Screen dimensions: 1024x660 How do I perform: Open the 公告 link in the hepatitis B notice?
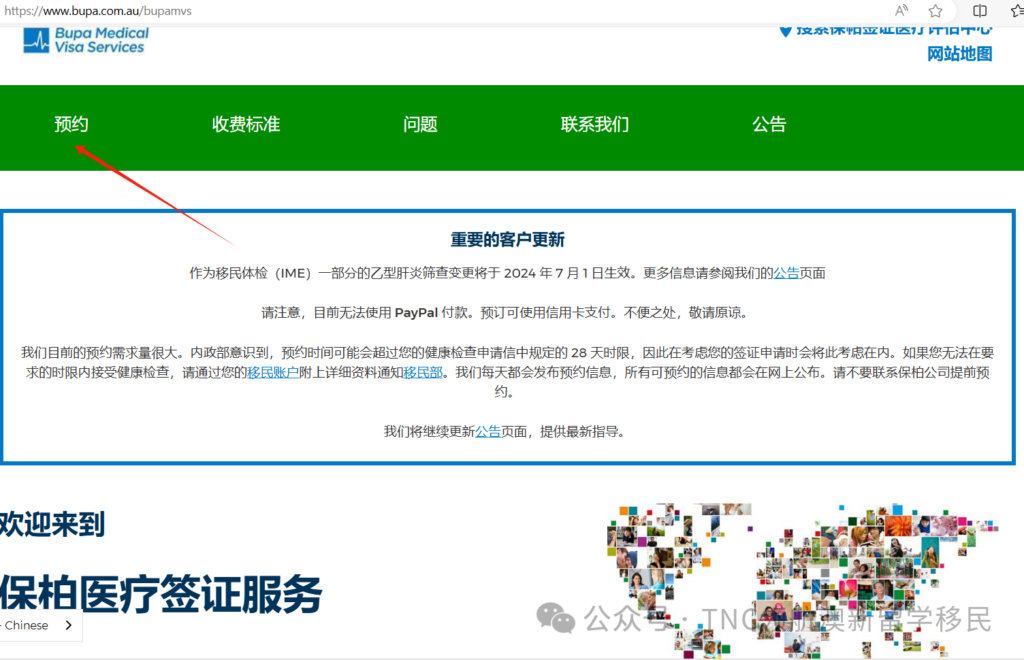click(x=786, y=273)
